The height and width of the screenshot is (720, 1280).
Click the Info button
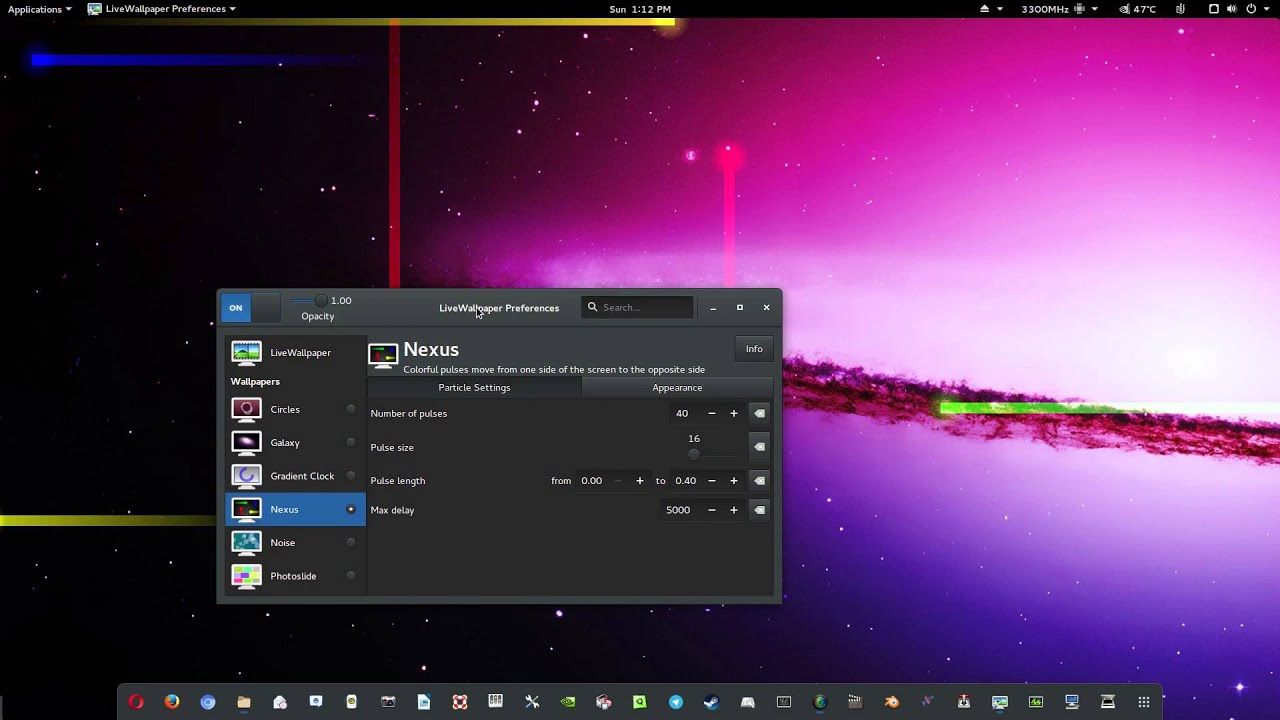754,349
